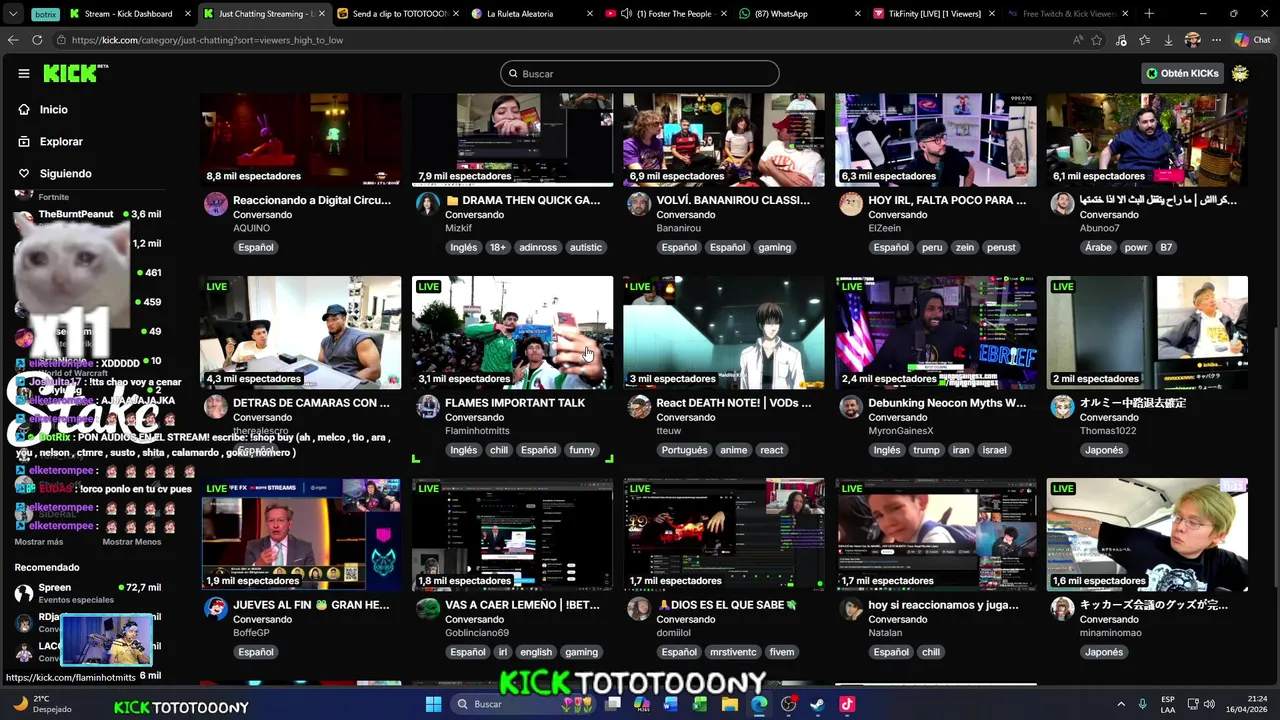Click the KICK logo in the header
This screenshot has width=1280, height=720.
(x=75, y=73)
